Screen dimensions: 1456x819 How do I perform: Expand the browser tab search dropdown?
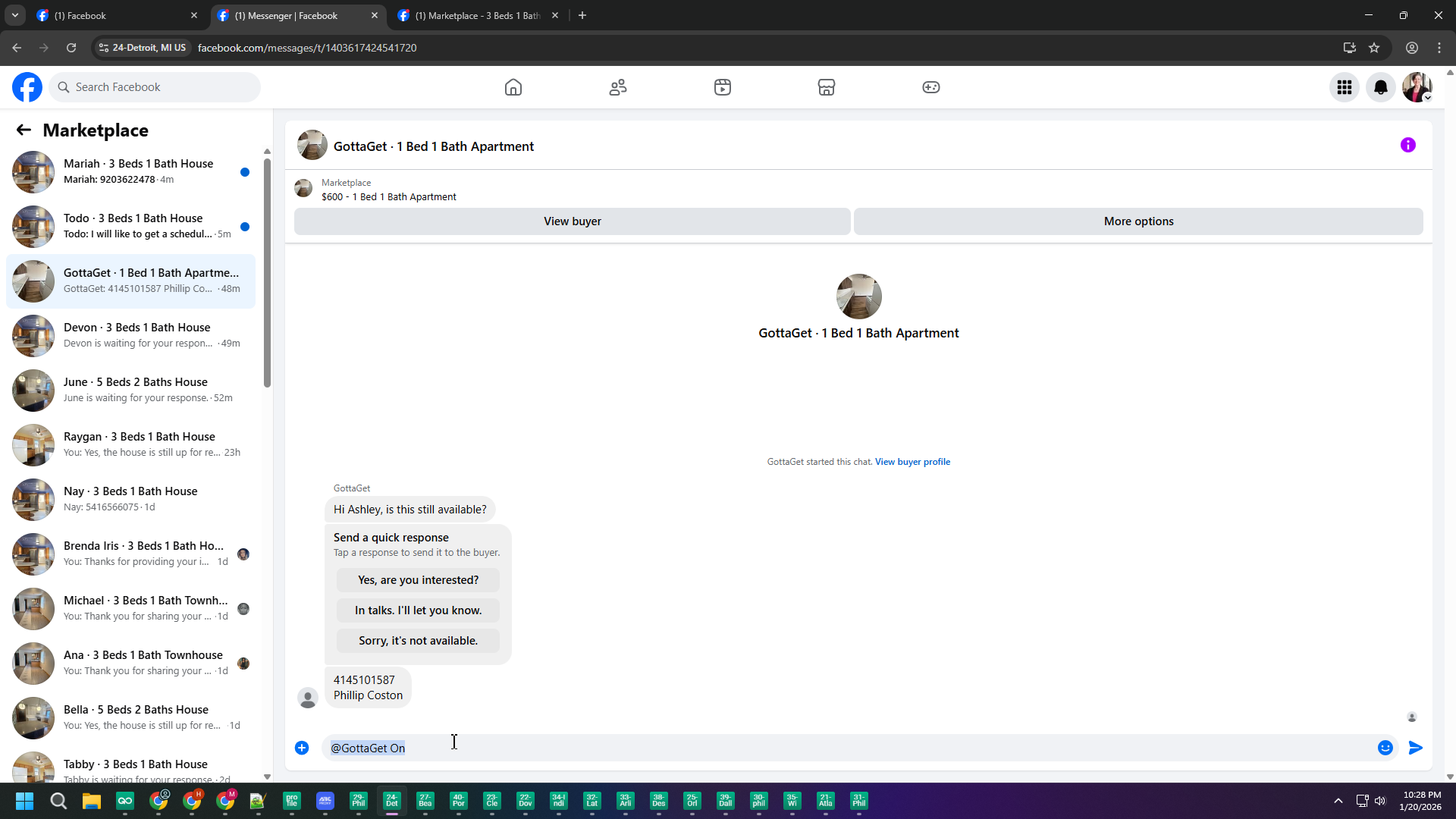(15, 16)
